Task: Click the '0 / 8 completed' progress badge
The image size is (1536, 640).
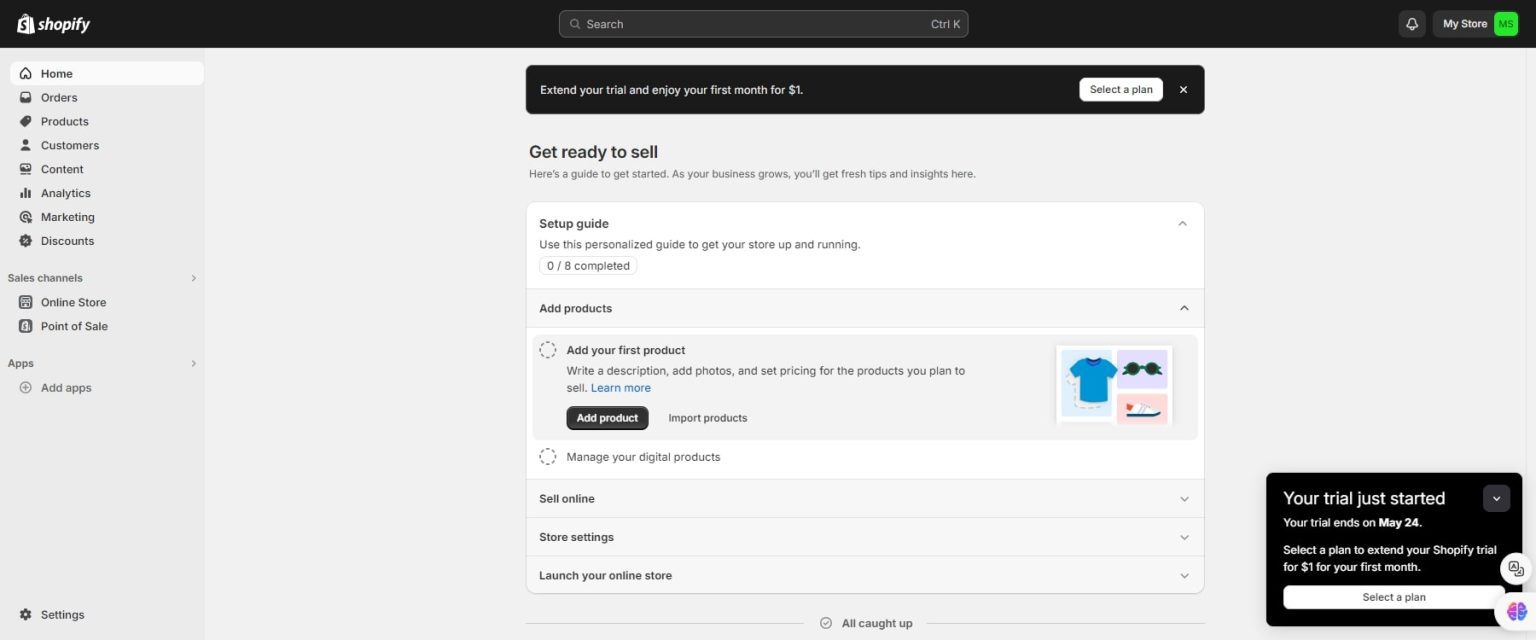Action: pos(587,265)
